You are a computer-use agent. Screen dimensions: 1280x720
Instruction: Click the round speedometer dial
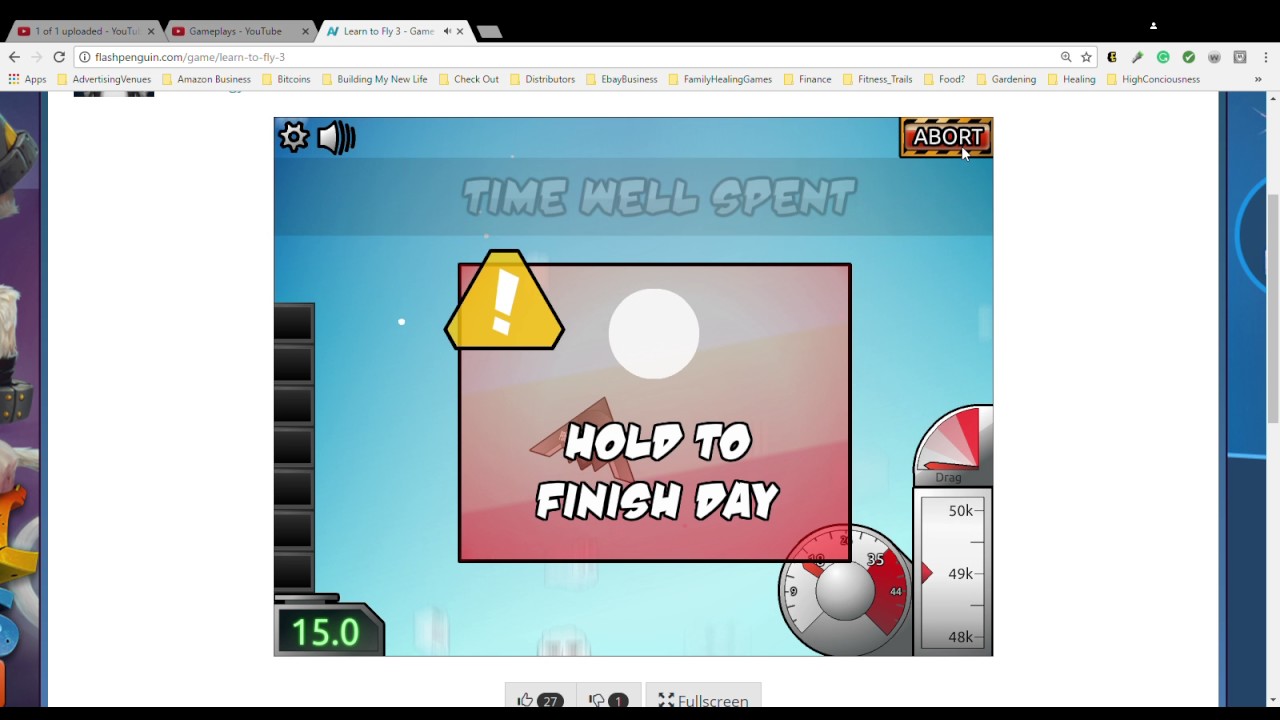[x=845, y=592]
